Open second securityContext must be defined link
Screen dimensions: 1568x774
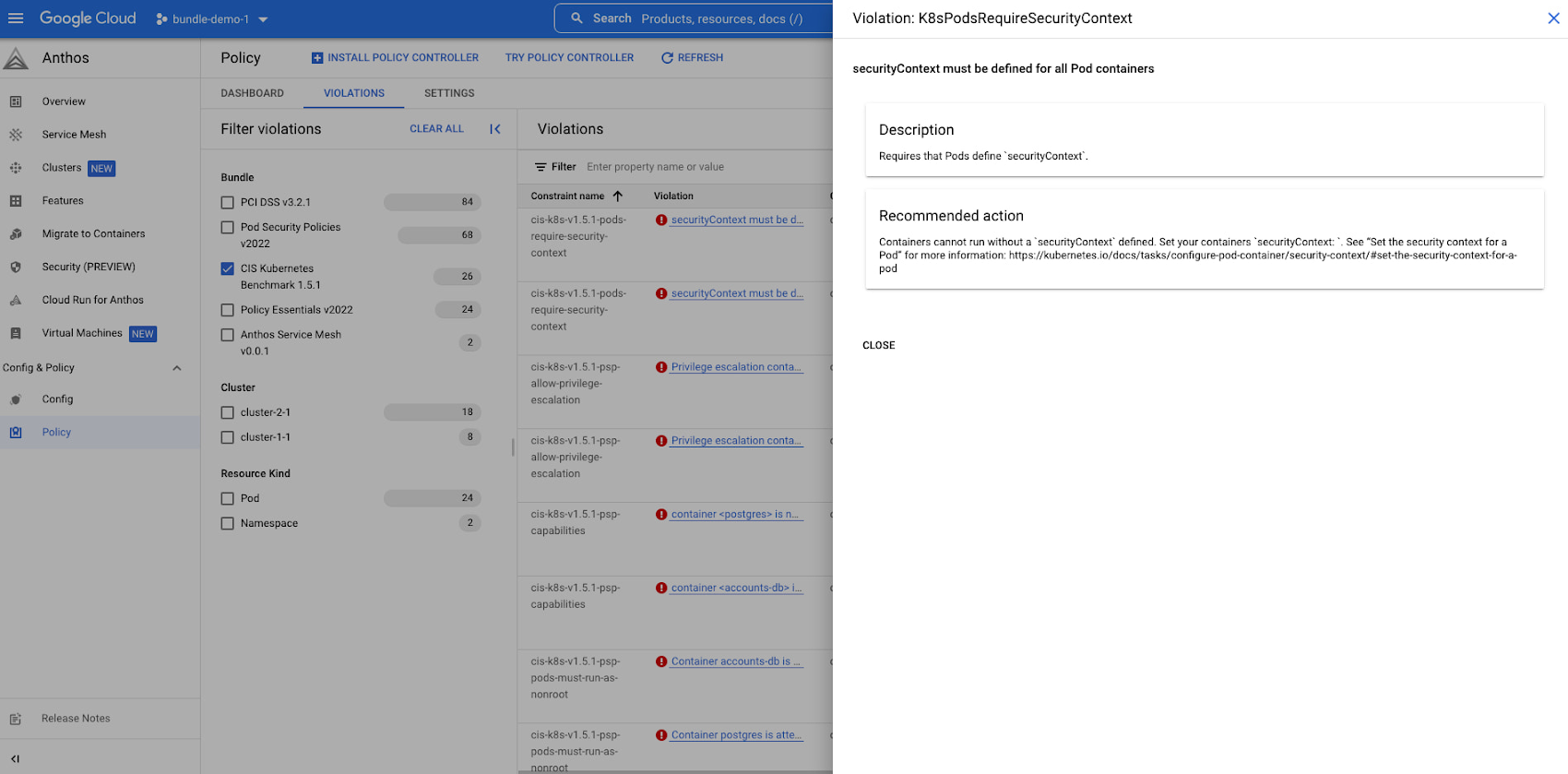[737, 293]
